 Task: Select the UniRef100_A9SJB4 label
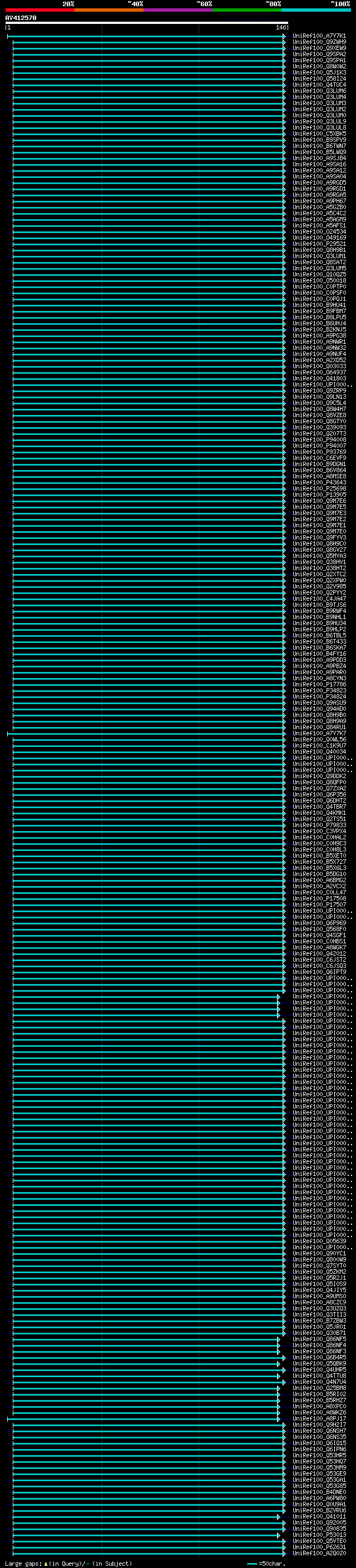(319, 159)
